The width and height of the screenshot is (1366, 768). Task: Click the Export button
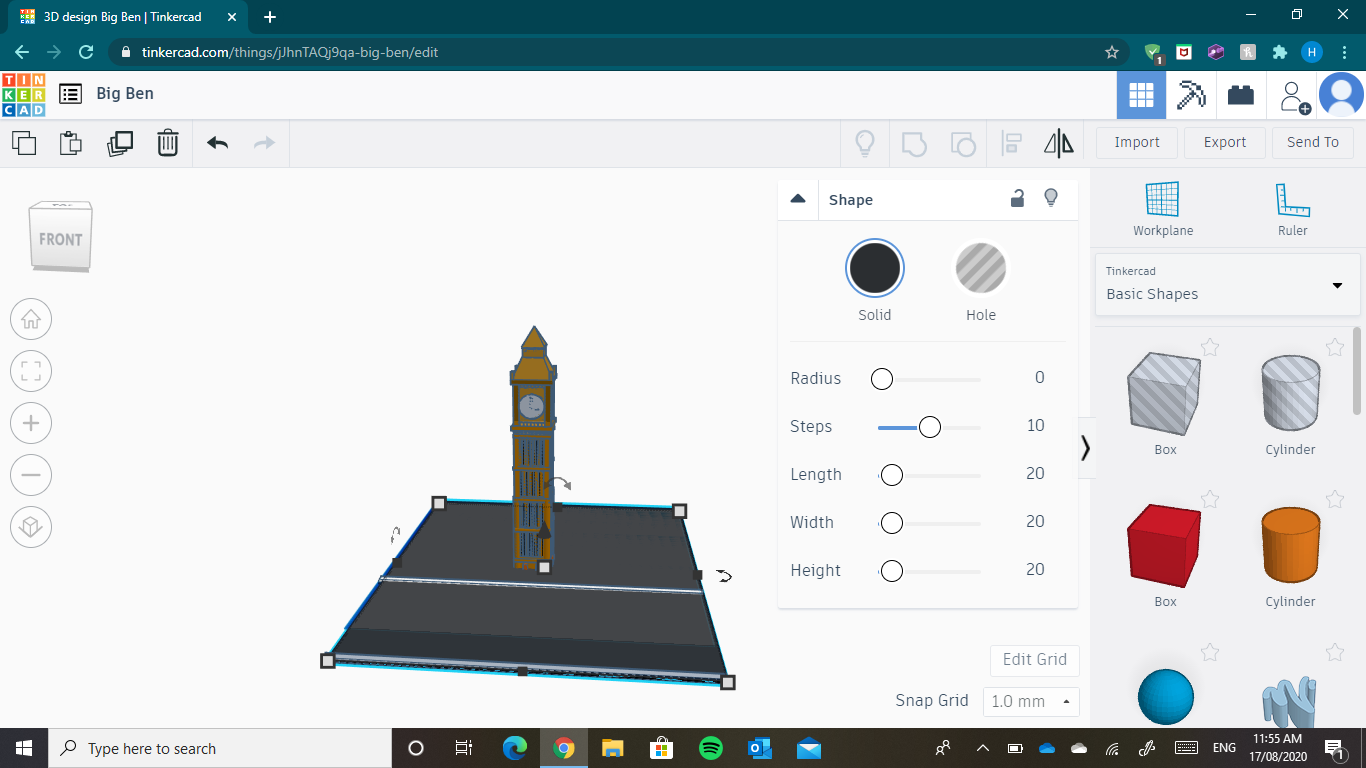(1225, 142)
